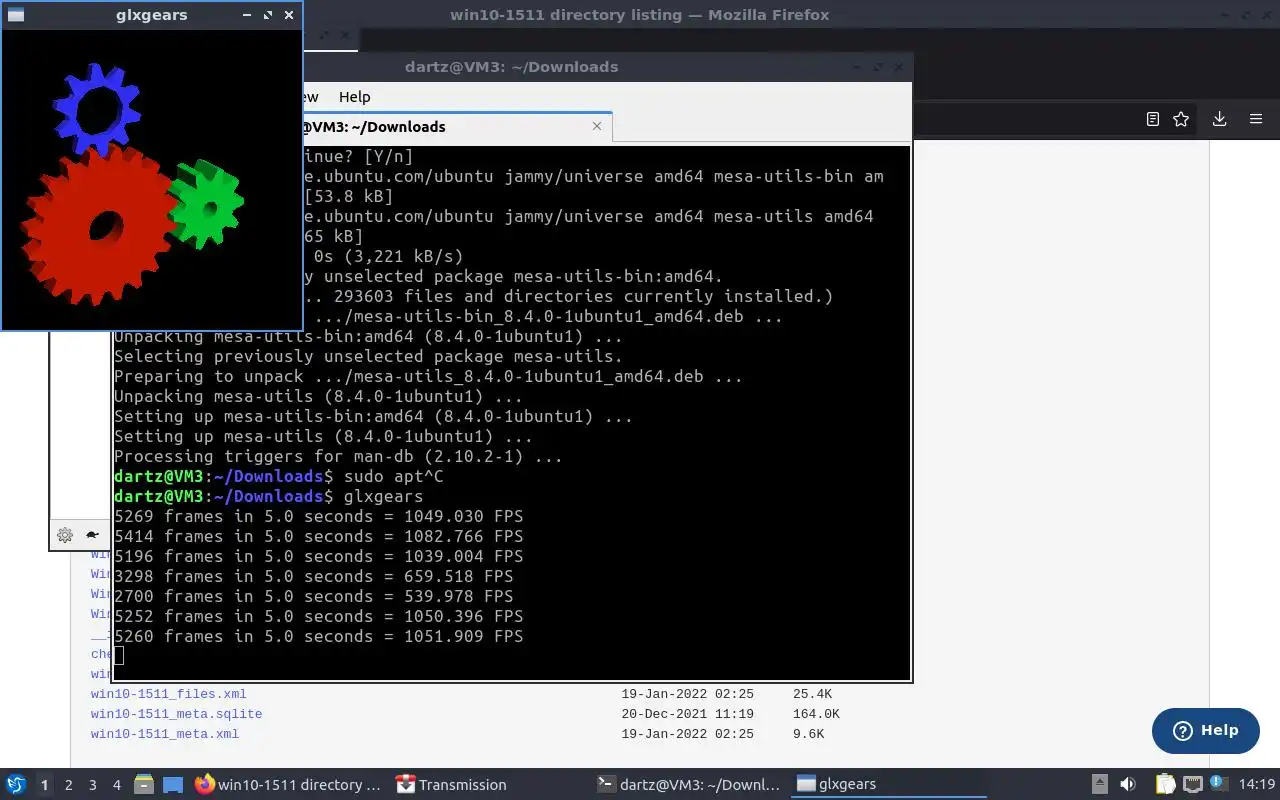Open the update notifier tray icon

pyautogui.click(x=1218, y=784)
